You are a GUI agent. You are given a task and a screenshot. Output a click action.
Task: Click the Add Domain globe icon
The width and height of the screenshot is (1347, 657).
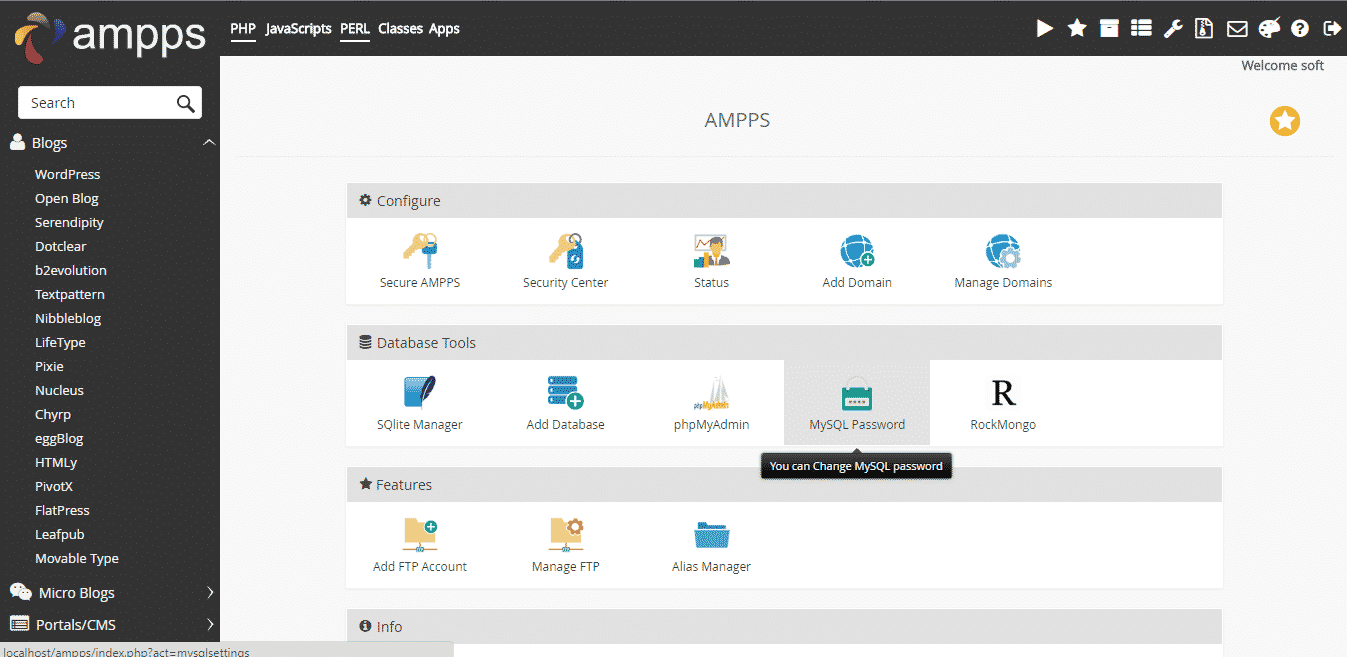click(x=857, y=250)
